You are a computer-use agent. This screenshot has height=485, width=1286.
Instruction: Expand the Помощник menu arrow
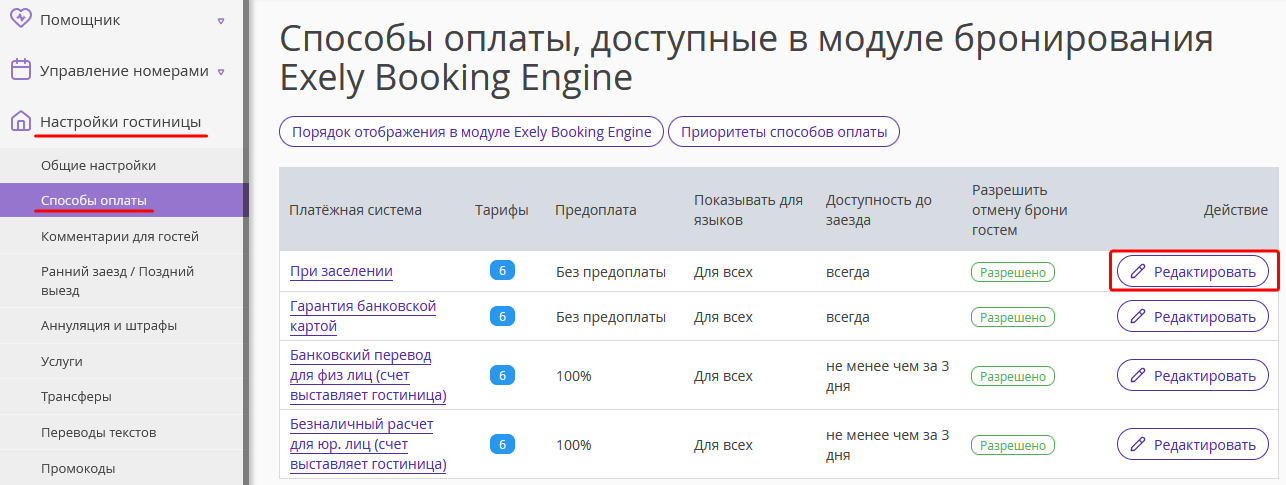pyautogui.click(x=220, y=20)
